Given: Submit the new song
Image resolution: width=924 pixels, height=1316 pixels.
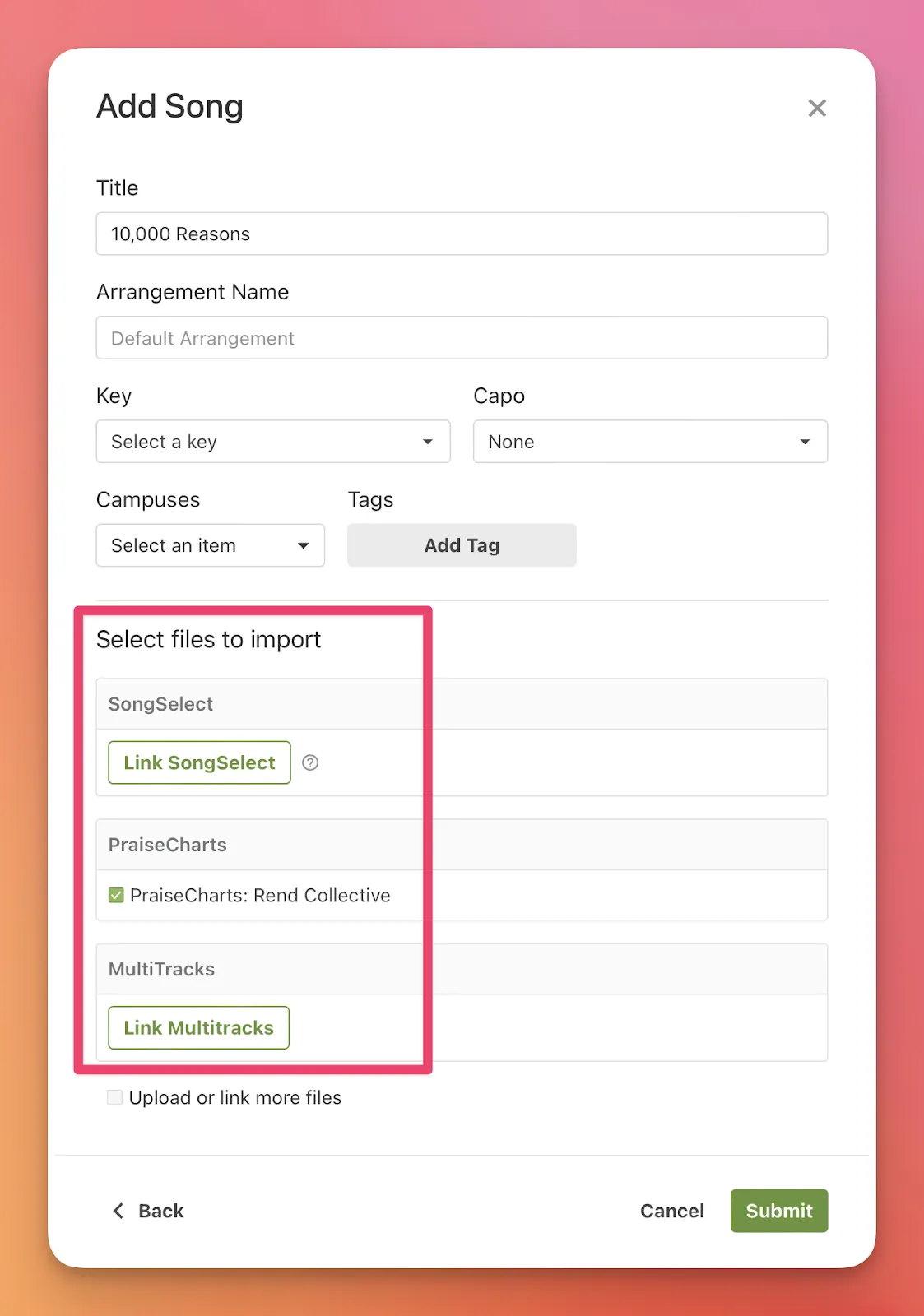Looking at the screenshot, I should (778, 1211).
